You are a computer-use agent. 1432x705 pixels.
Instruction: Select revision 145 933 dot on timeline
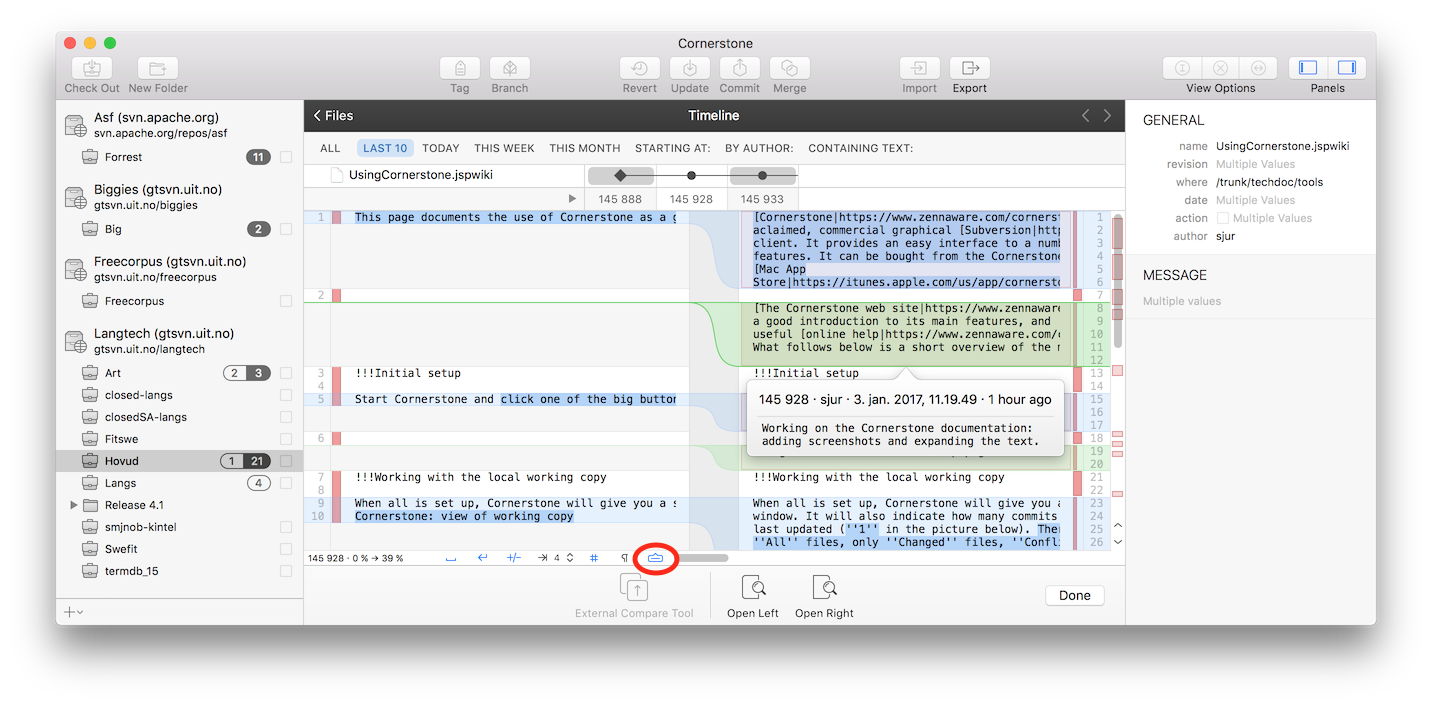point(762,176)
